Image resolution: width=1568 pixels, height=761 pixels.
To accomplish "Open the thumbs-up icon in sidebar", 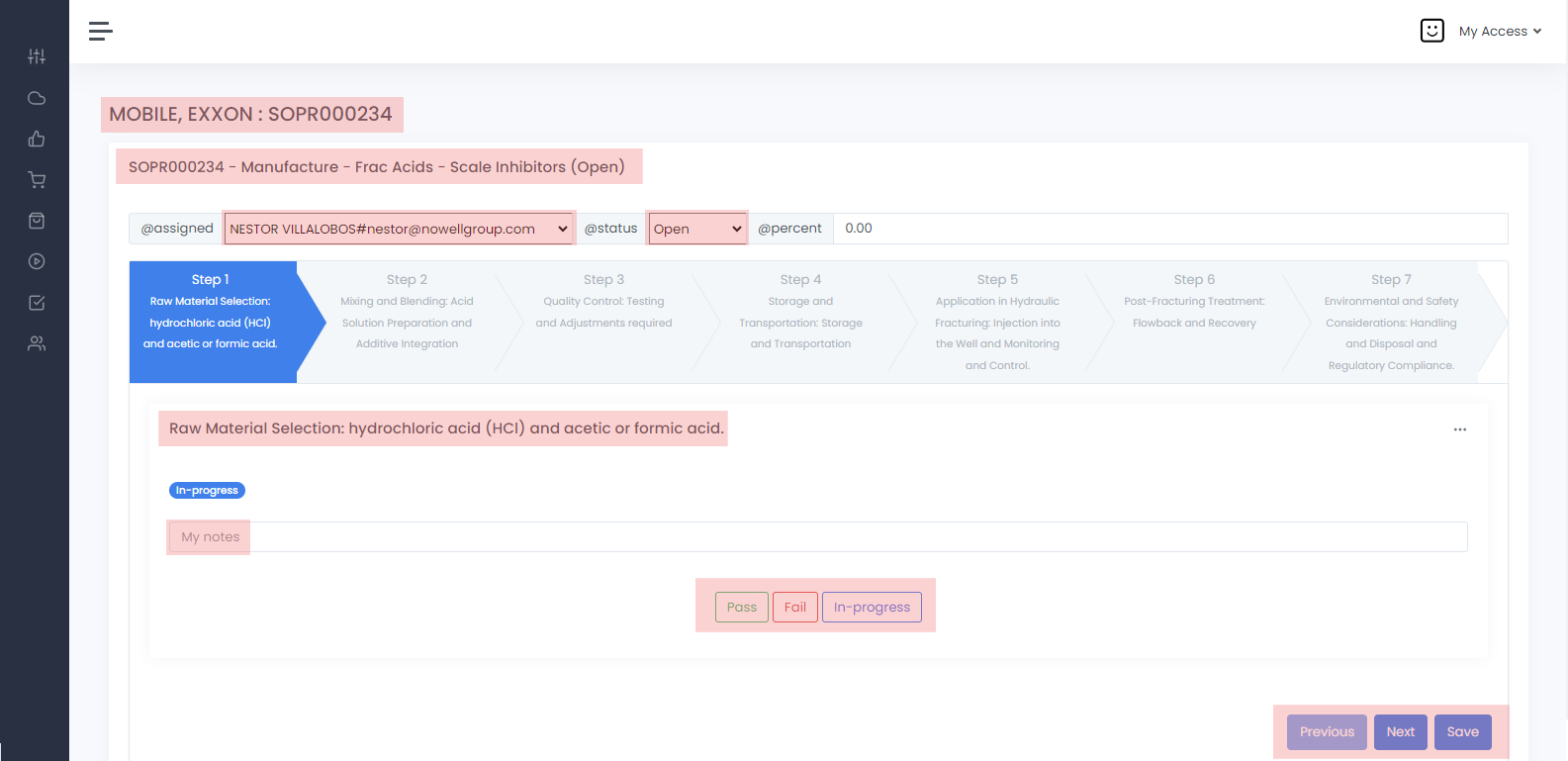I will 37,139.
